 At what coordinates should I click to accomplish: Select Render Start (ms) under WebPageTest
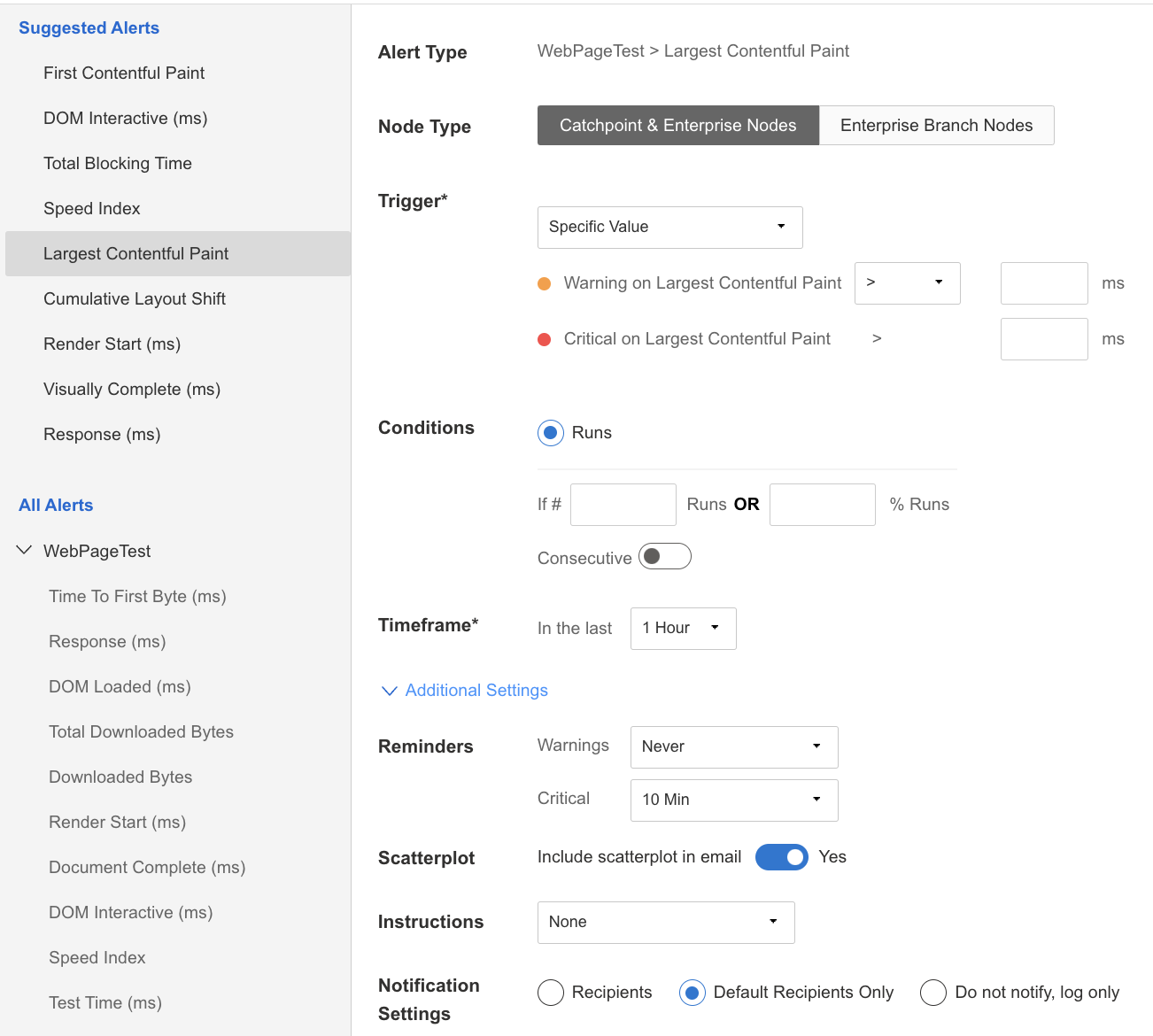point(117,823)
